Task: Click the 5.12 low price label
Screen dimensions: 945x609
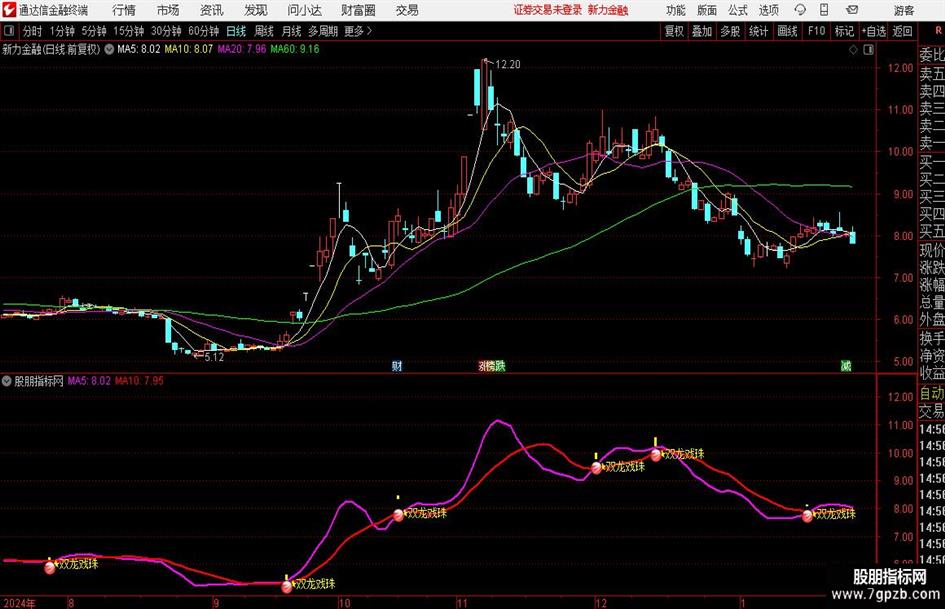Action: 214,357
